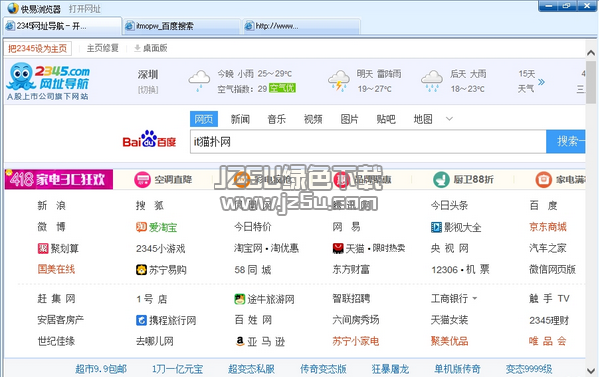Select the 音乐 search tab
Image resolution: width=599 pixels, height=377 pixels.
point(277,119)
